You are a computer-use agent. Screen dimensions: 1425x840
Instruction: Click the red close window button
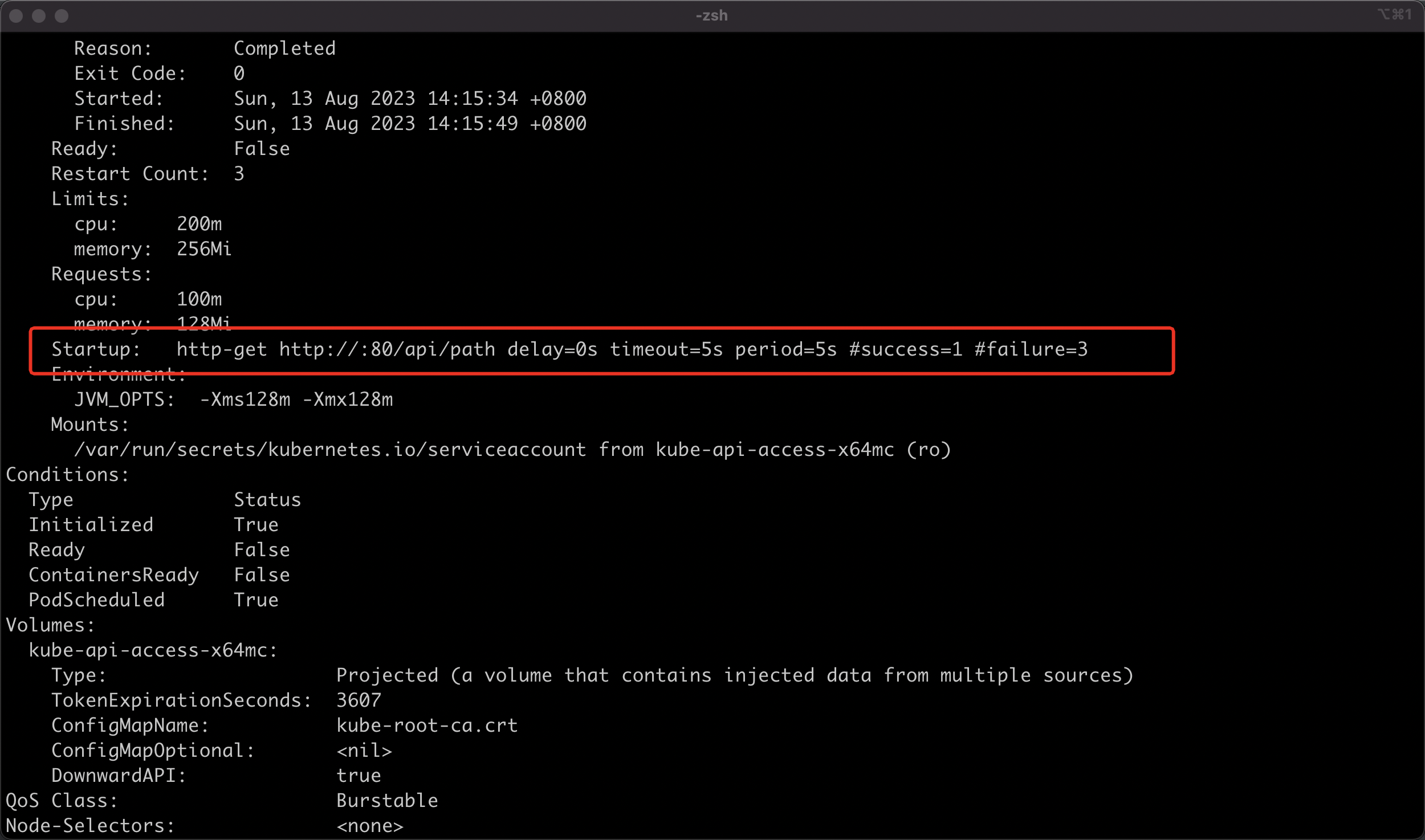[x=16, y=16]
